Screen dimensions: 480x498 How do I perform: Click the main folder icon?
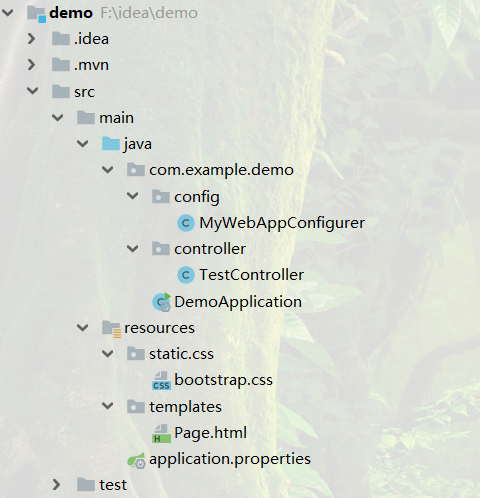86,118
